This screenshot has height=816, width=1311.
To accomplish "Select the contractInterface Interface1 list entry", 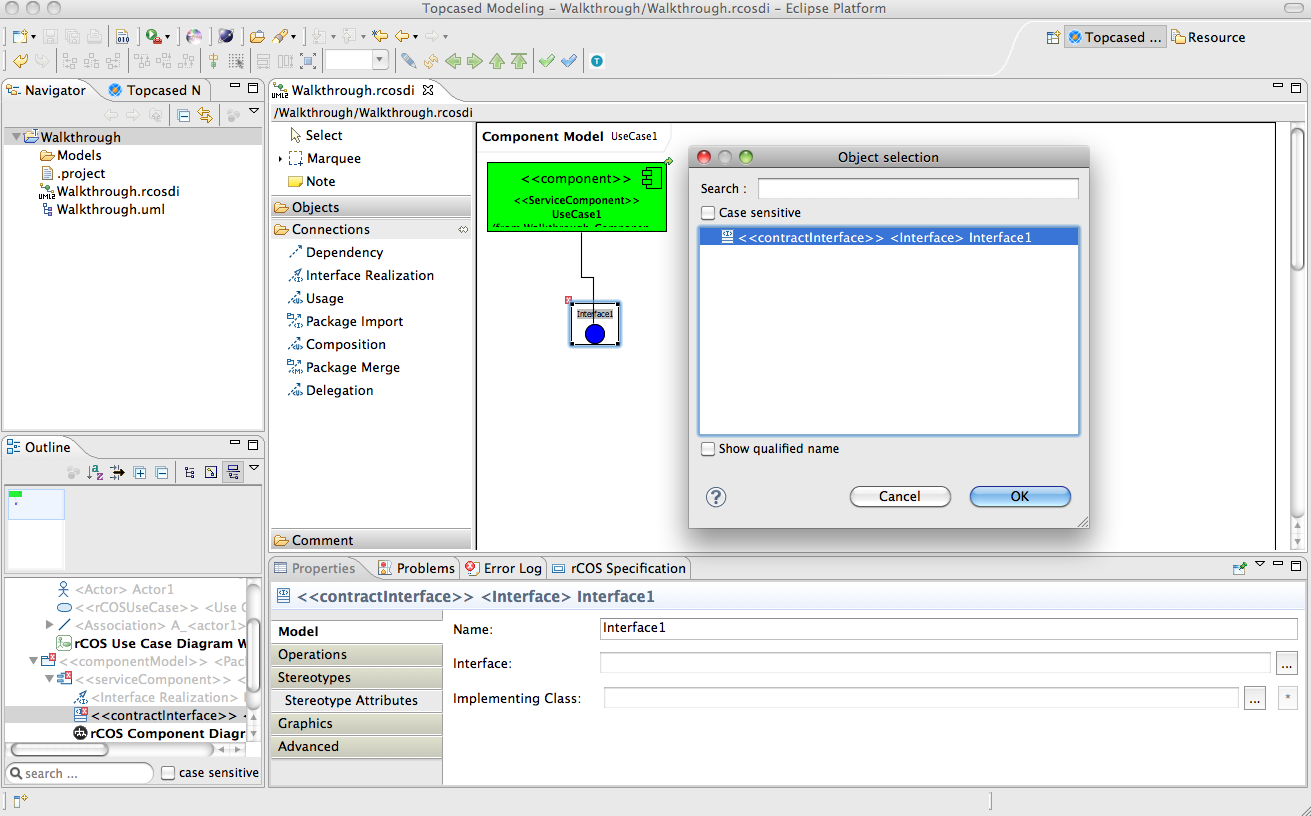I will pyautogui.click(x=888, y=237).
